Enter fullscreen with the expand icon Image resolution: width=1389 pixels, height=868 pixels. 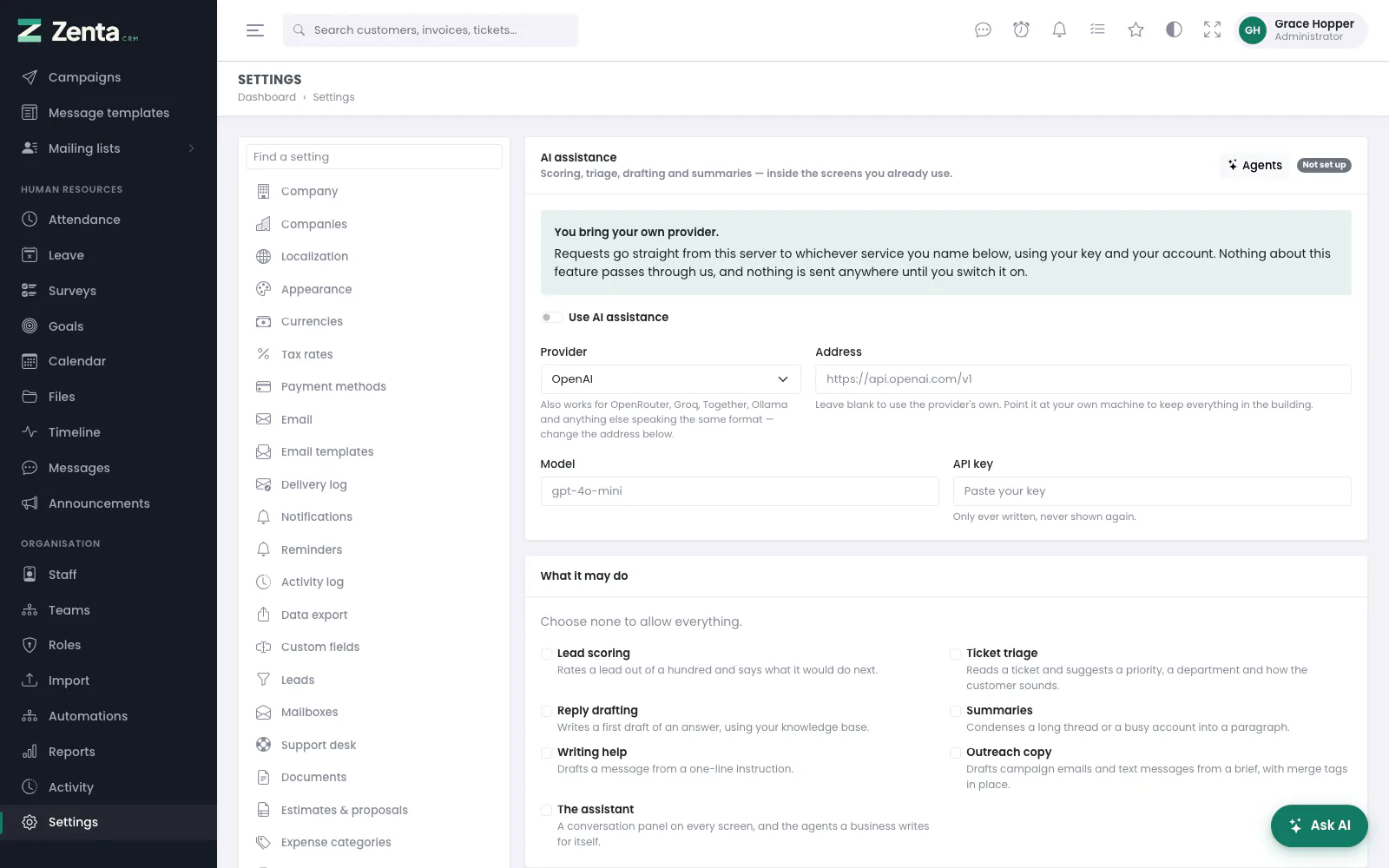pyautogui.click(x=1212, y=30)
